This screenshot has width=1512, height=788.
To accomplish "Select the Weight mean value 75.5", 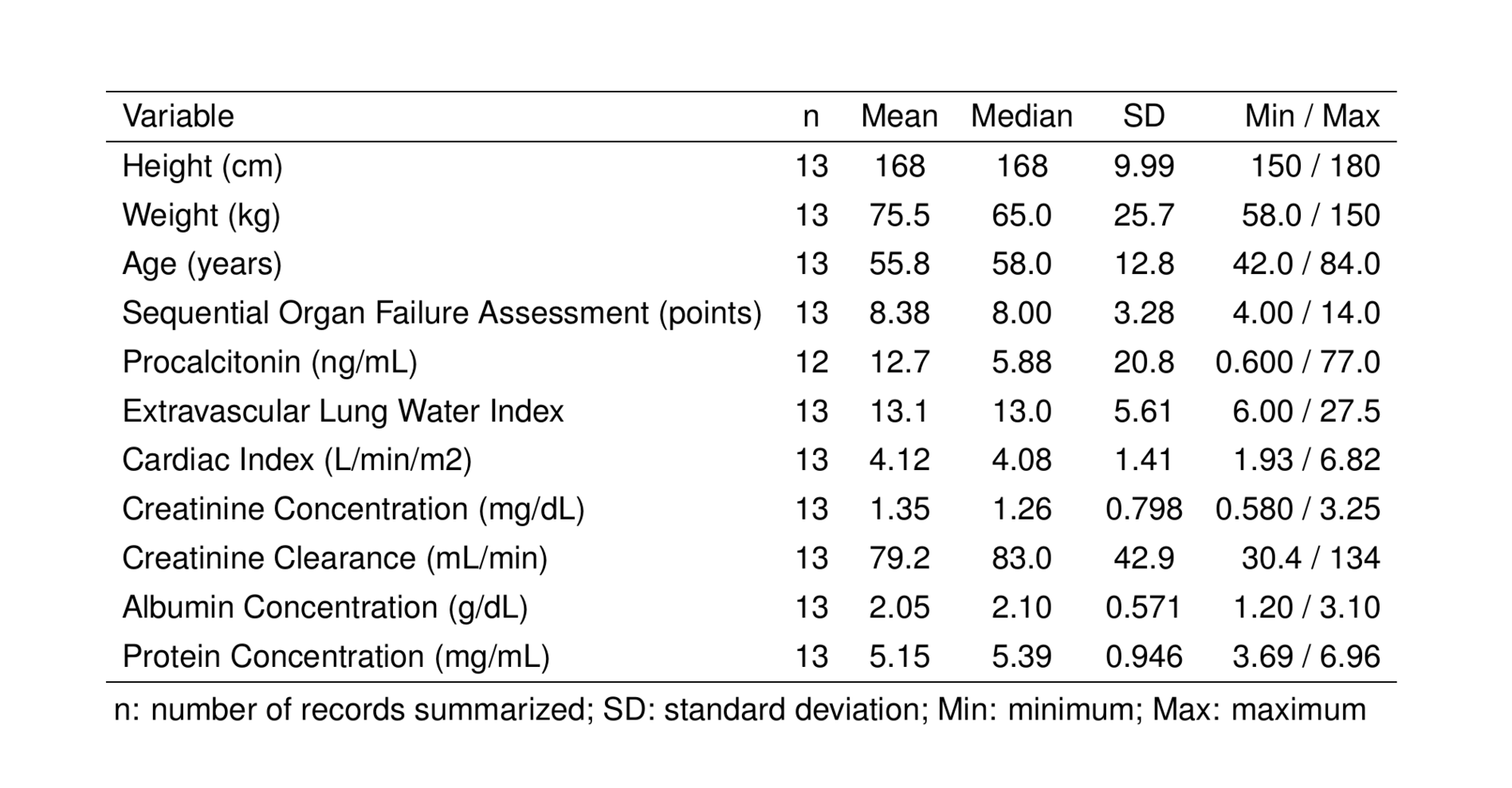I will 899,216.
